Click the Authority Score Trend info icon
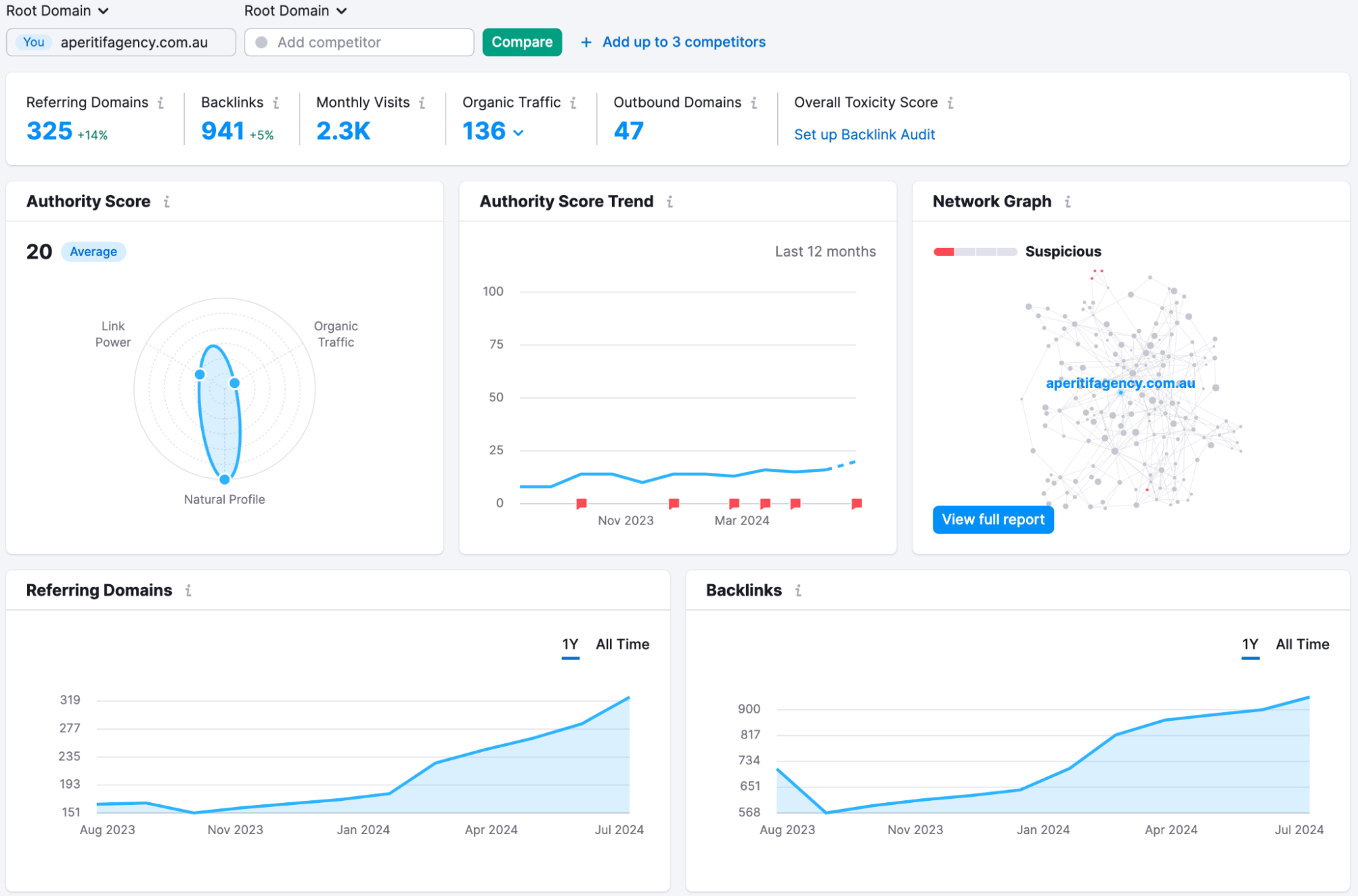This screenshot has height=896, width=1358. pos(670,202)
